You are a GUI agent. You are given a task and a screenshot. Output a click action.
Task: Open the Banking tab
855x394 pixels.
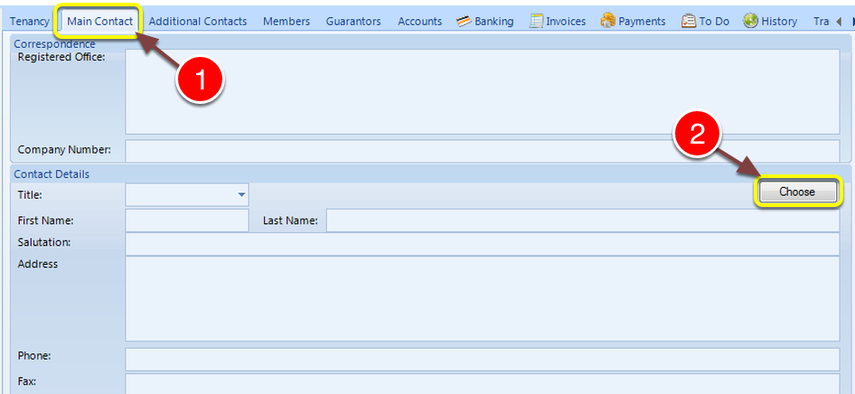pyautogui.click(x=485, y=21)
